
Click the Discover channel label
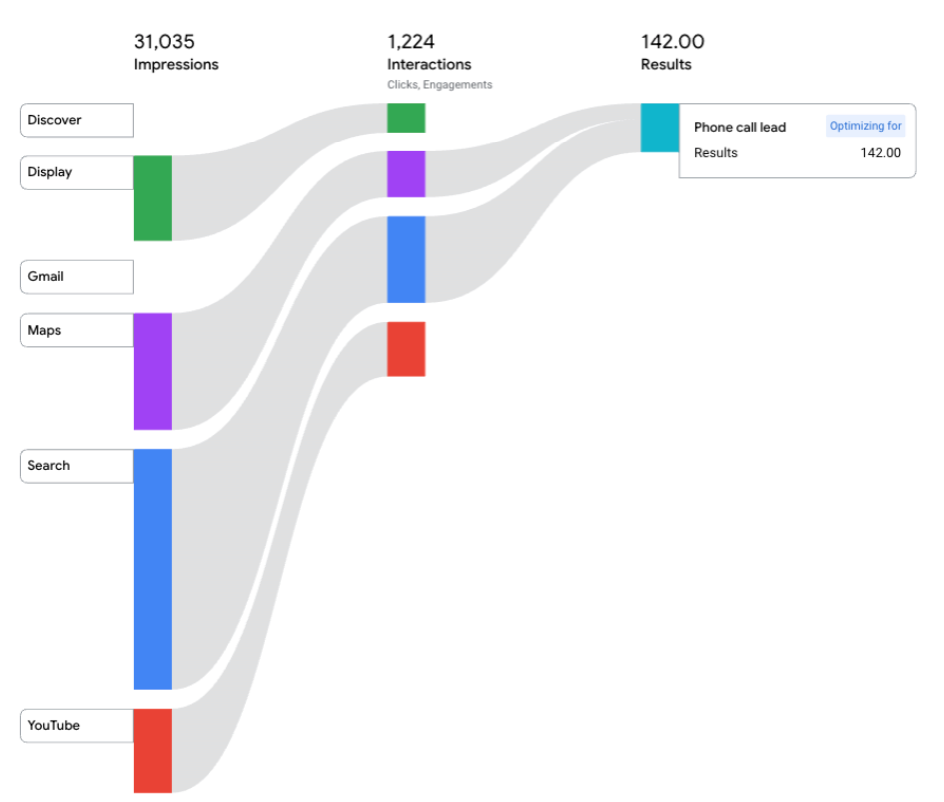(77, 120)
